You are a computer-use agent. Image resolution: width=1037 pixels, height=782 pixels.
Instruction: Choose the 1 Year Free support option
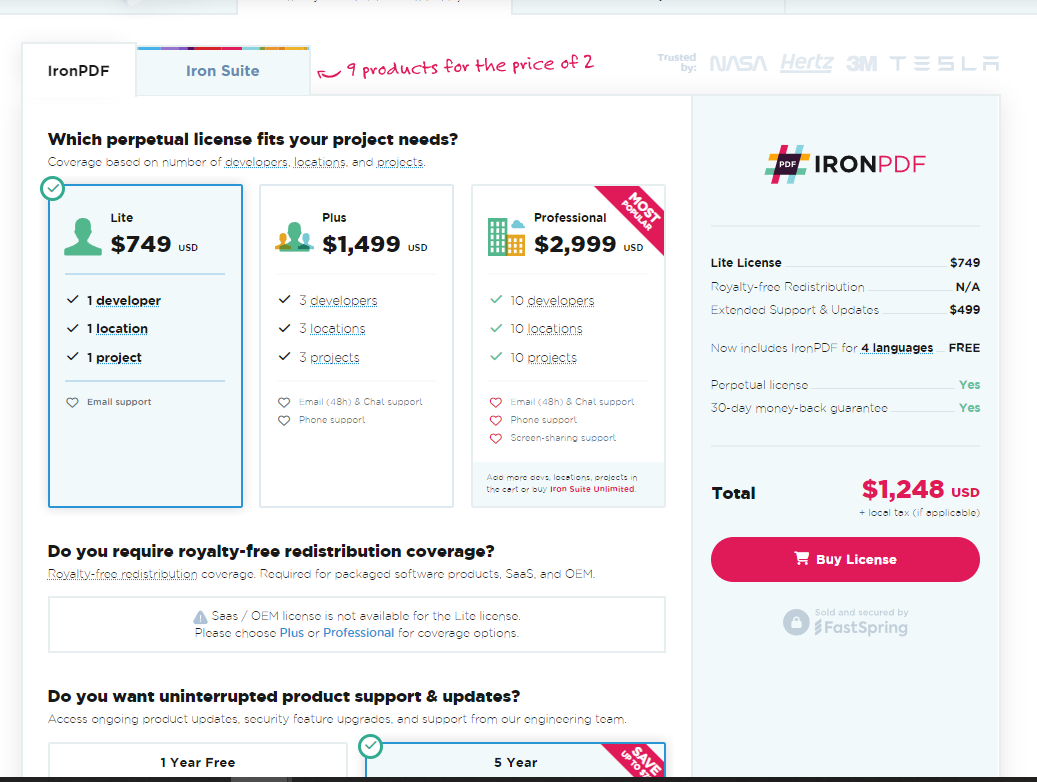[x=197, y=762]
